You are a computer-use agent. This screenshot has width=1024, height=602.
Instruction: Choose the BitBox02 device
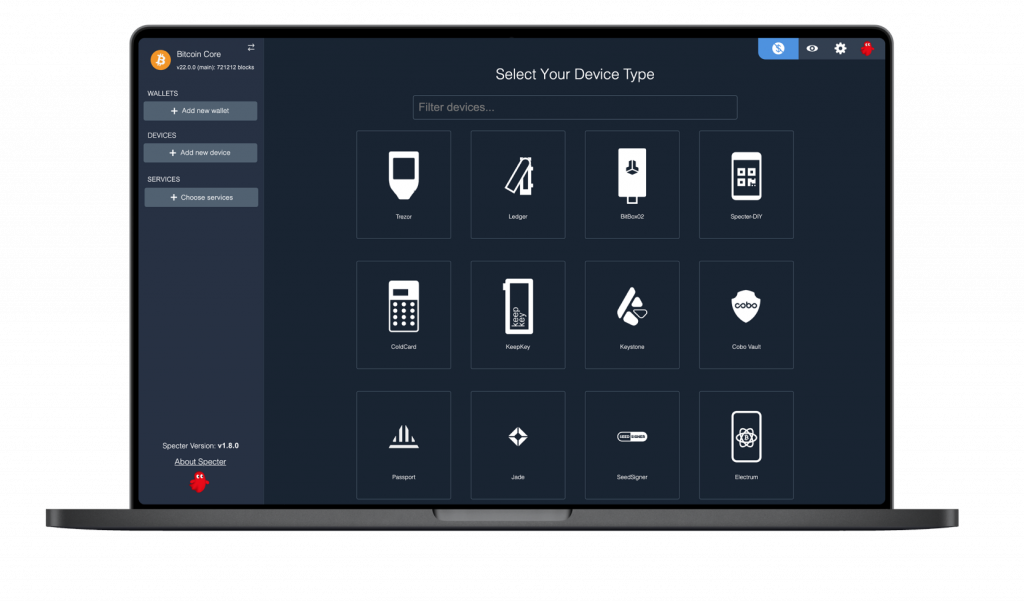point(631,184)
